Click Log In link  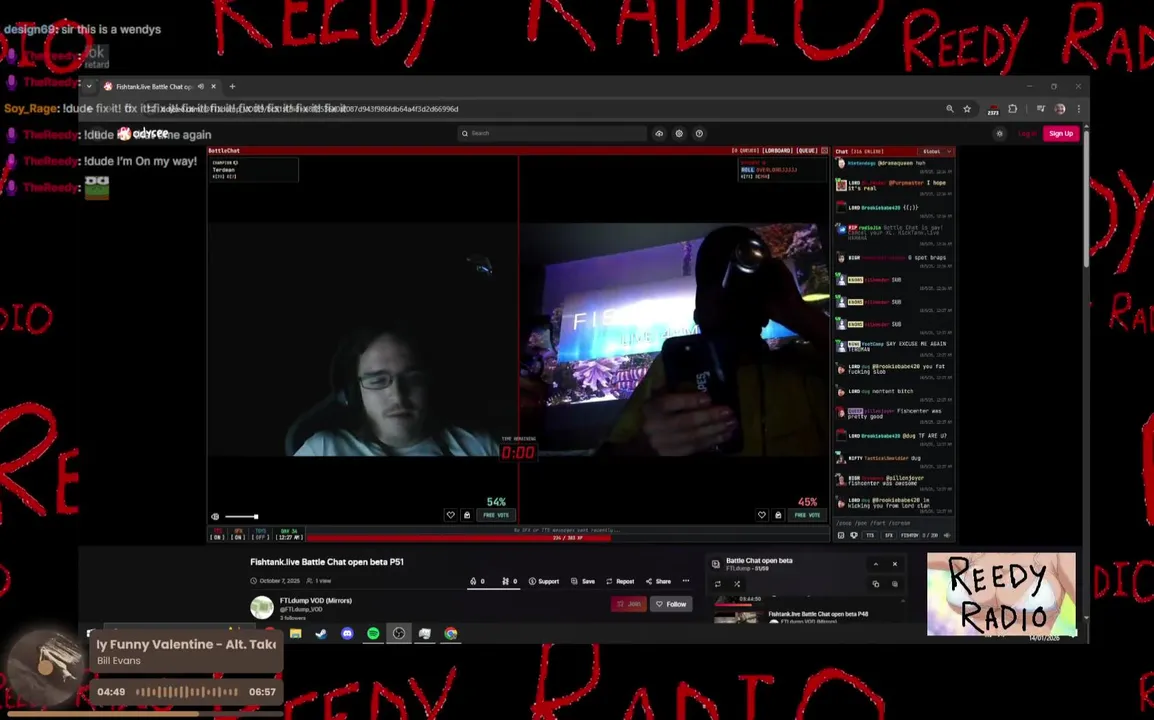coord(1027,133)
